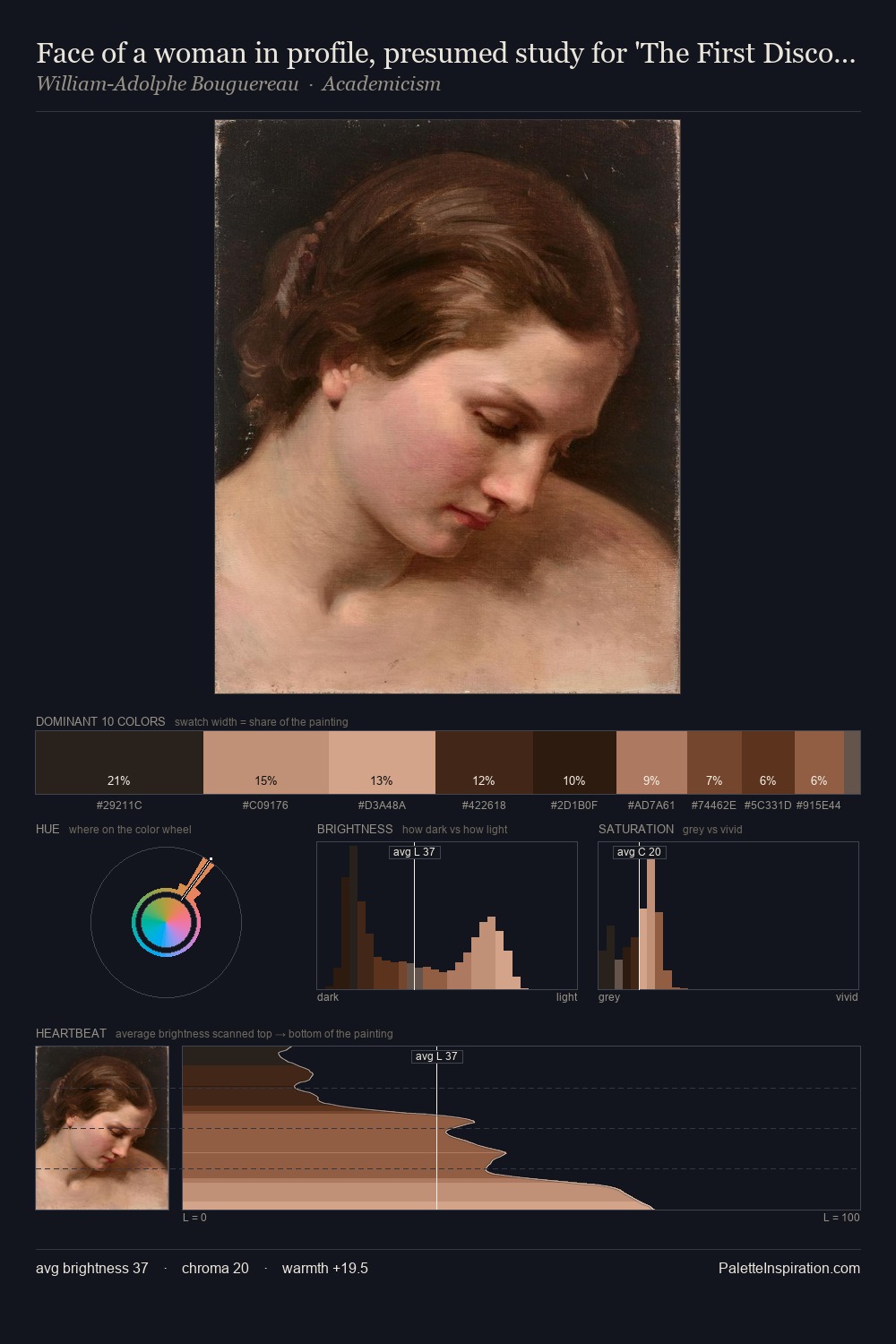This screenshot has height=1344, width=896.
Task: Click the orange hue spike on the wheel
Action: pos(197,877)
